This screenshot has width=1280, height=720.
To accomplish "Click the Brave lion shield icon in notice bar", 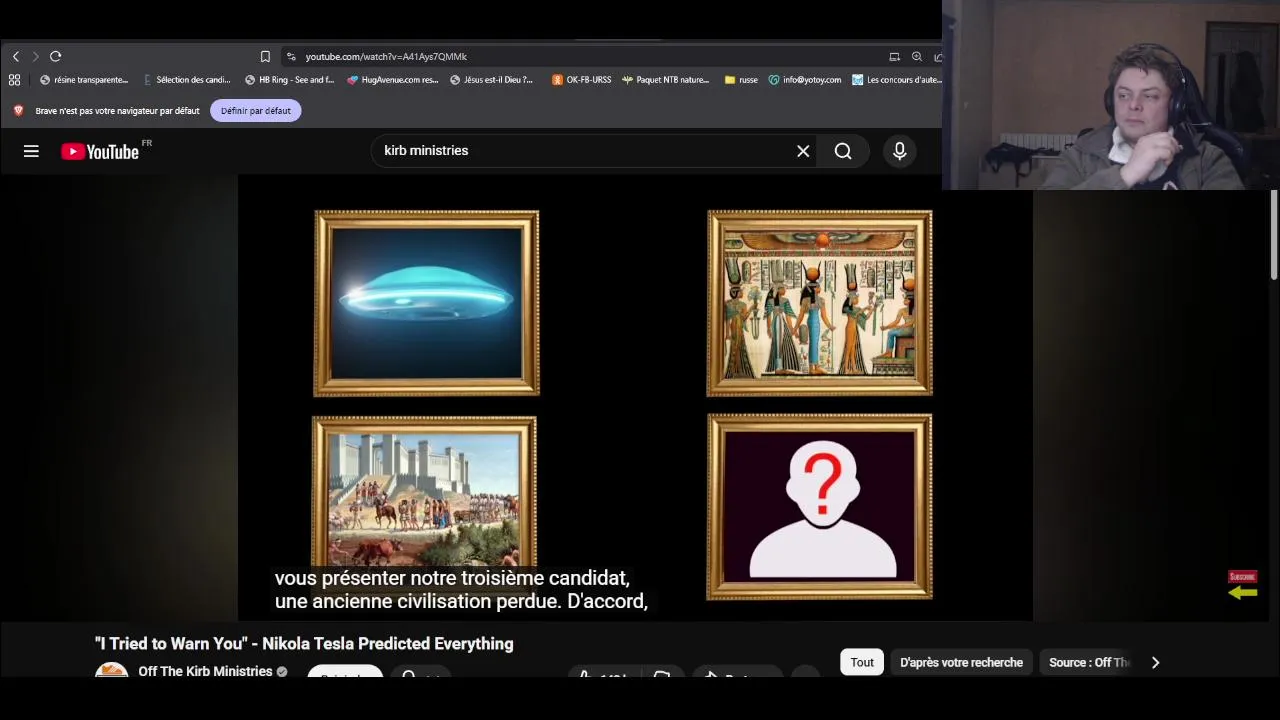I will pos(18,111).
